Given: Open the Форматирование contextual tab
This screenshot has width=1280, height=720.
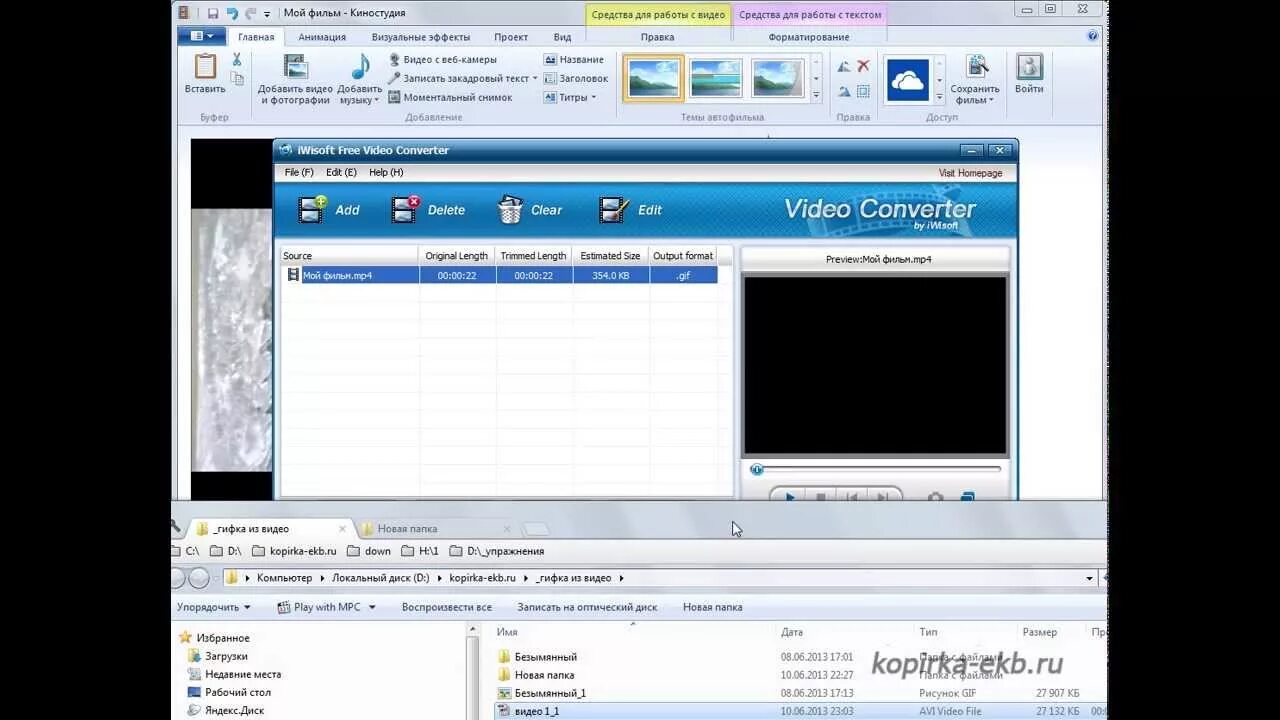Looking at the screenshot, I should pos(809,37).
